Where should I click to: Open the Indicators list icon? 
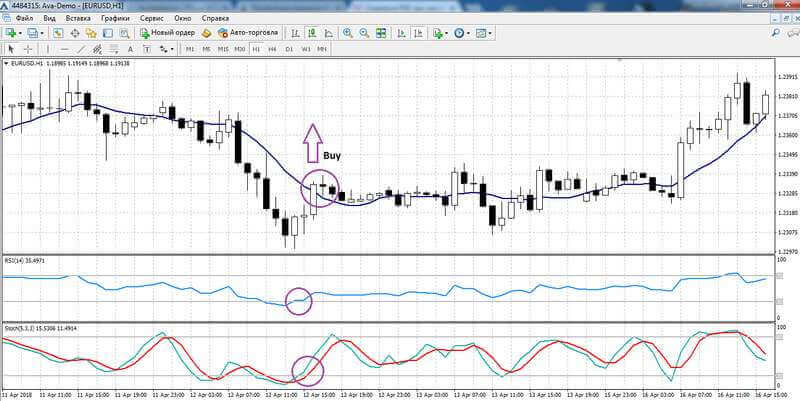437,33
